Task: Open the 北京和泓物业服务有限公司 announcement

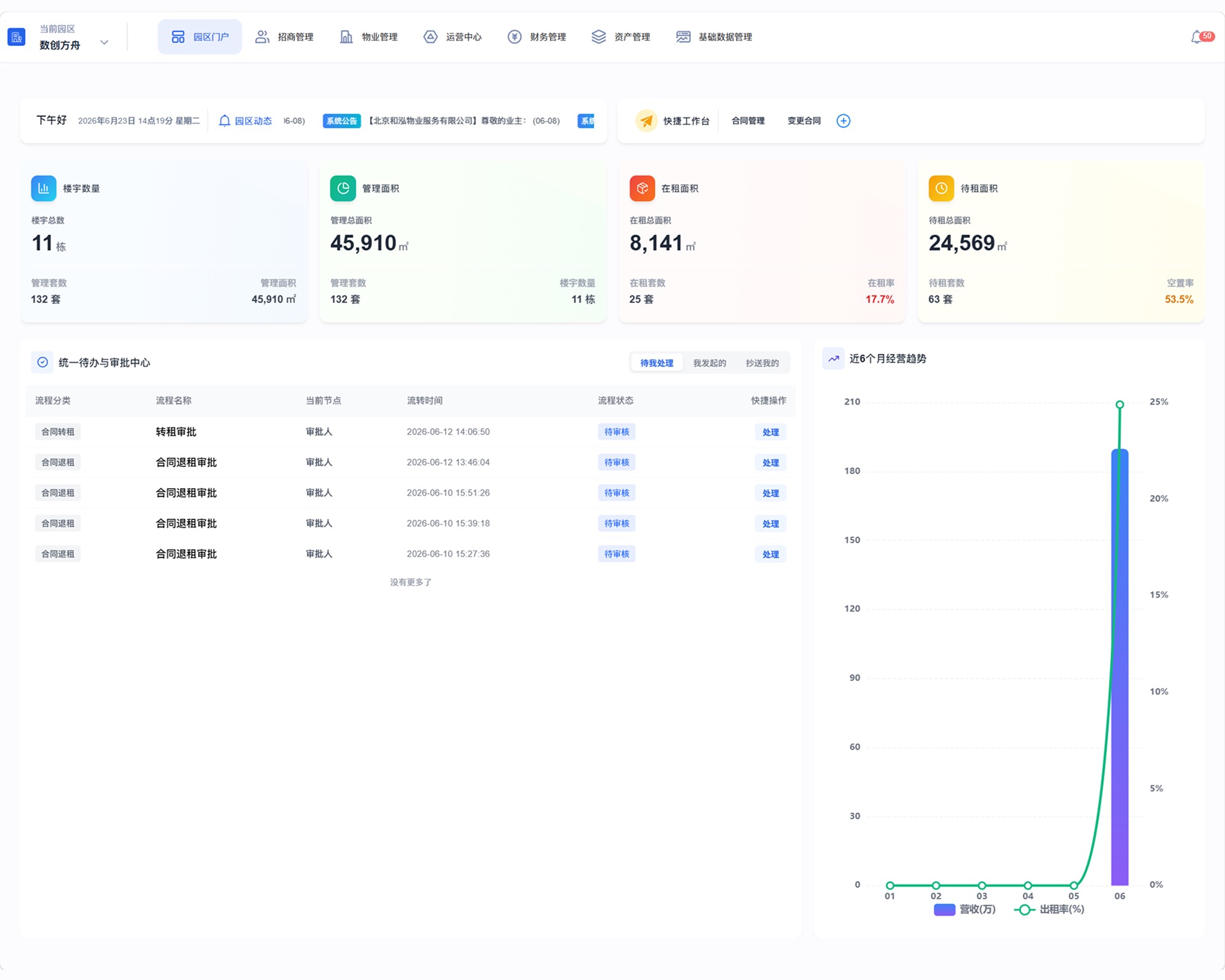Action: click(x=464, y=121)
